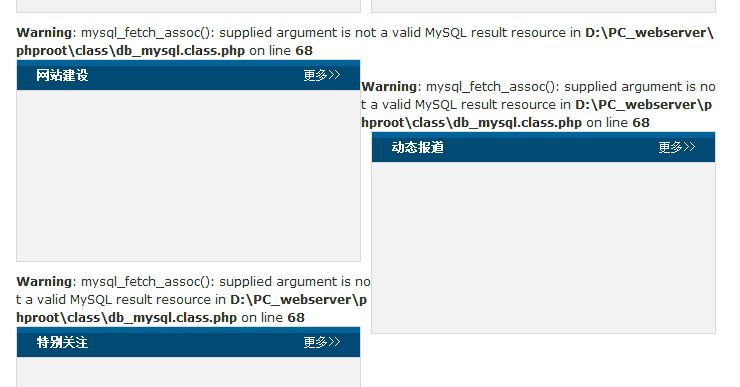Viewport: 740px width, 387px height.
Task: Open the 更多>> link in 网站建设 header
Action: point(322,76)
